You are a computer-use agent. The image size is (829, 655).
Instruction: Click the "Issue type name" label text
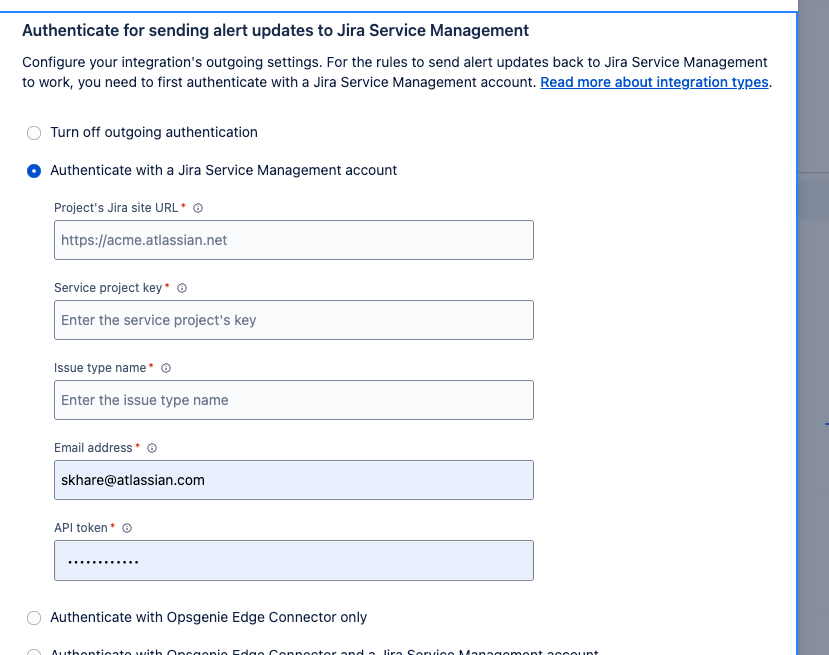(100, 368)
